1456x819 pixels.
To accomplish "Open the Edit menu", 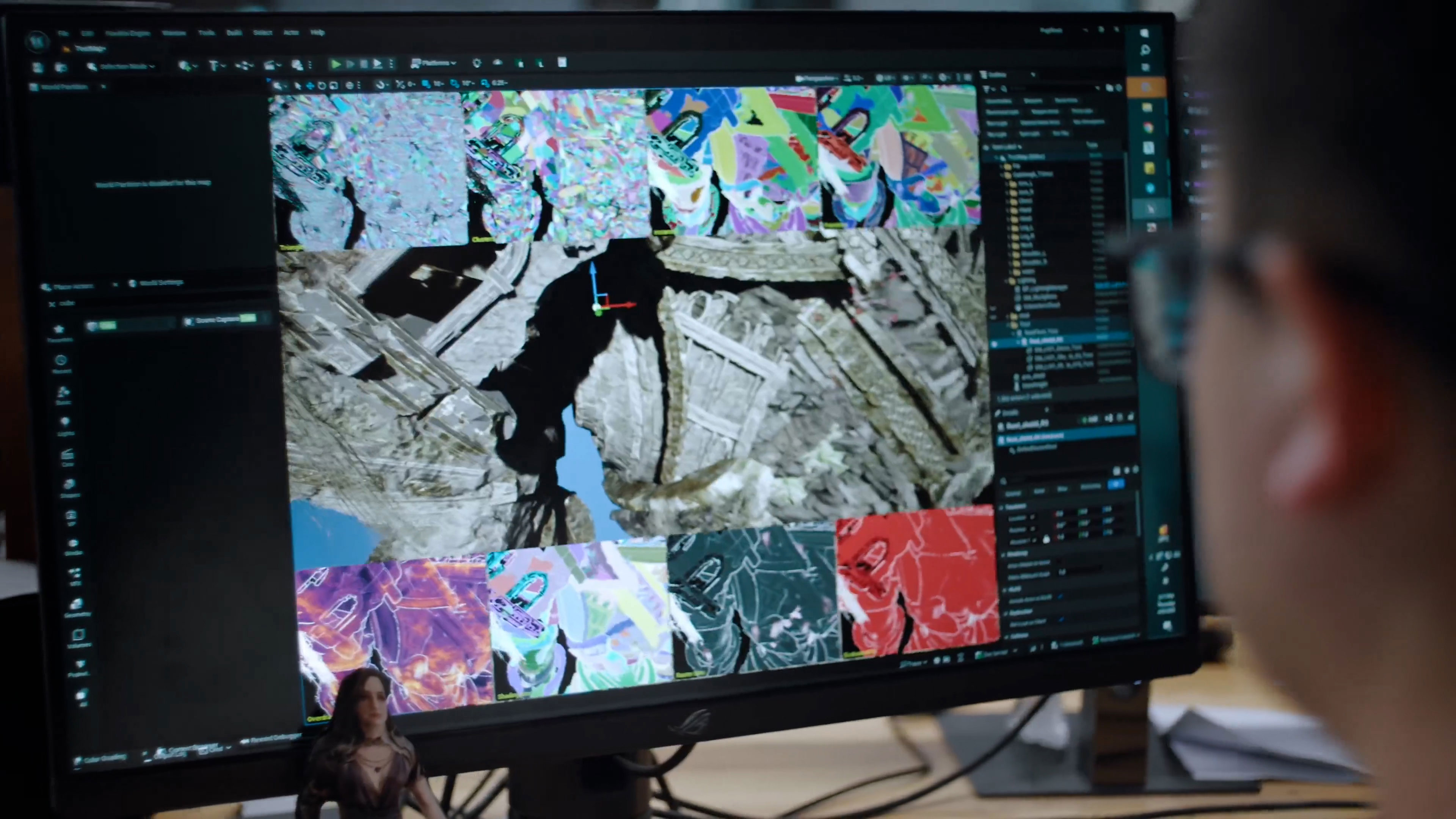I will 87,33.
